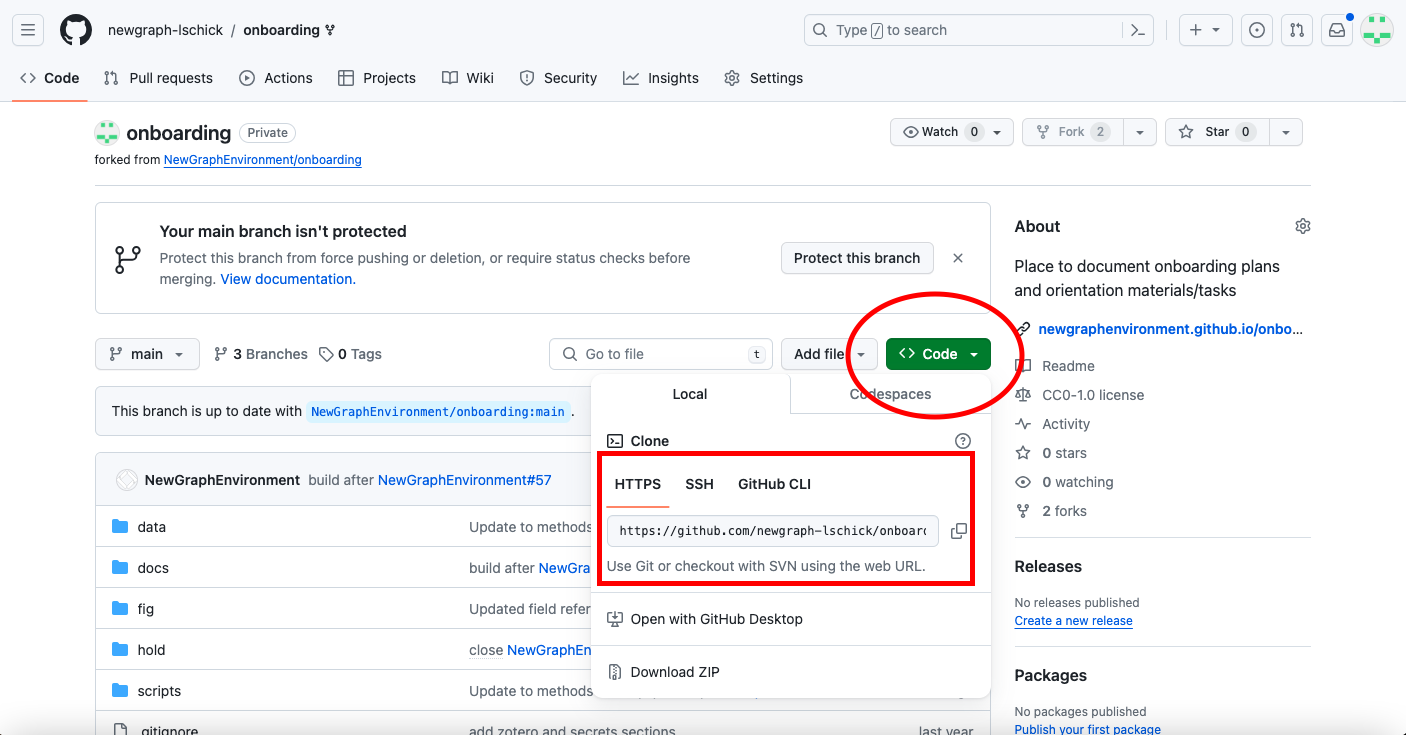
Task: Click Create a new release link
Action: [x=1073, y=621]
